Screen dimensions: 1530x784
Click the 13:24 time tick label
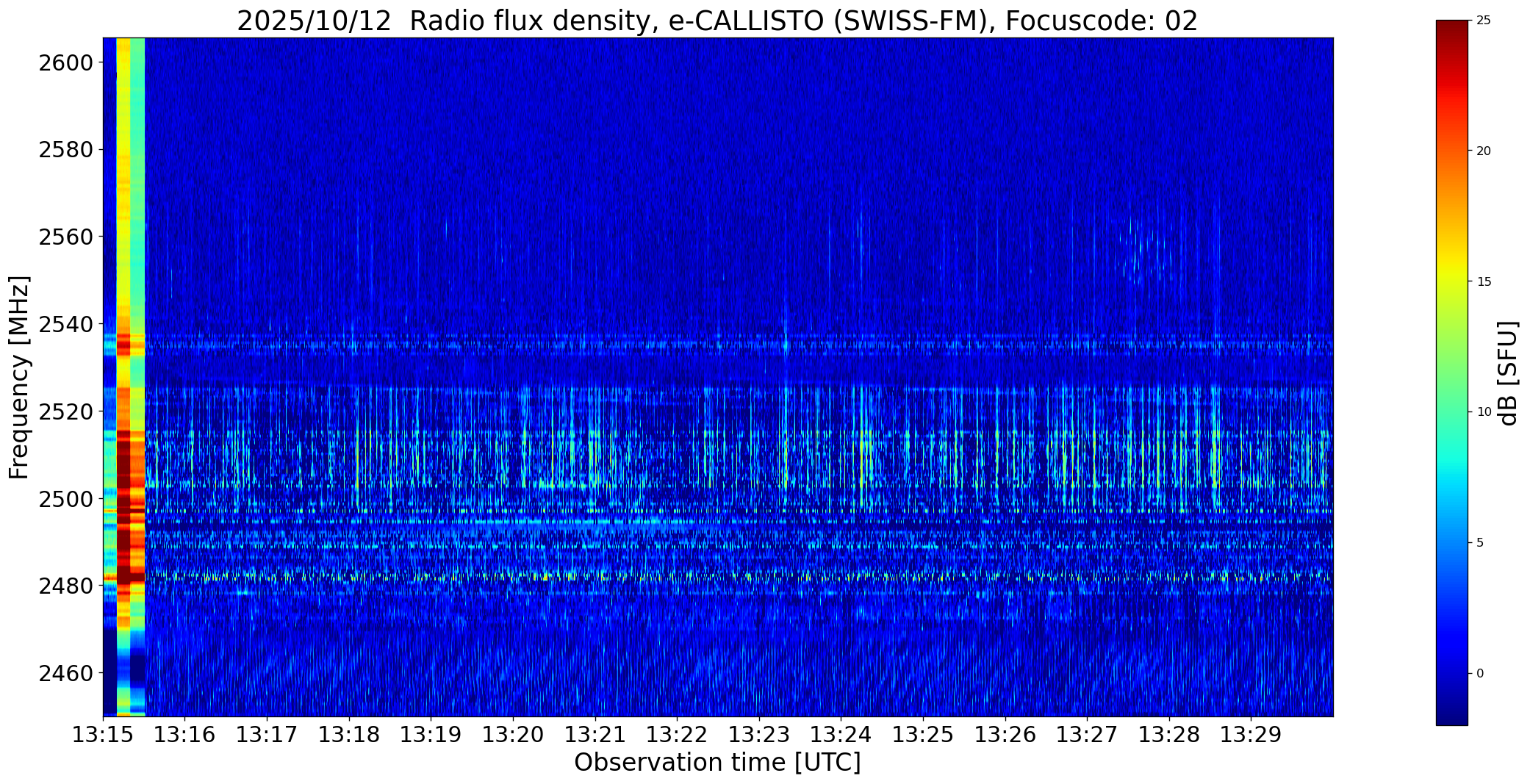coord(841,735)
